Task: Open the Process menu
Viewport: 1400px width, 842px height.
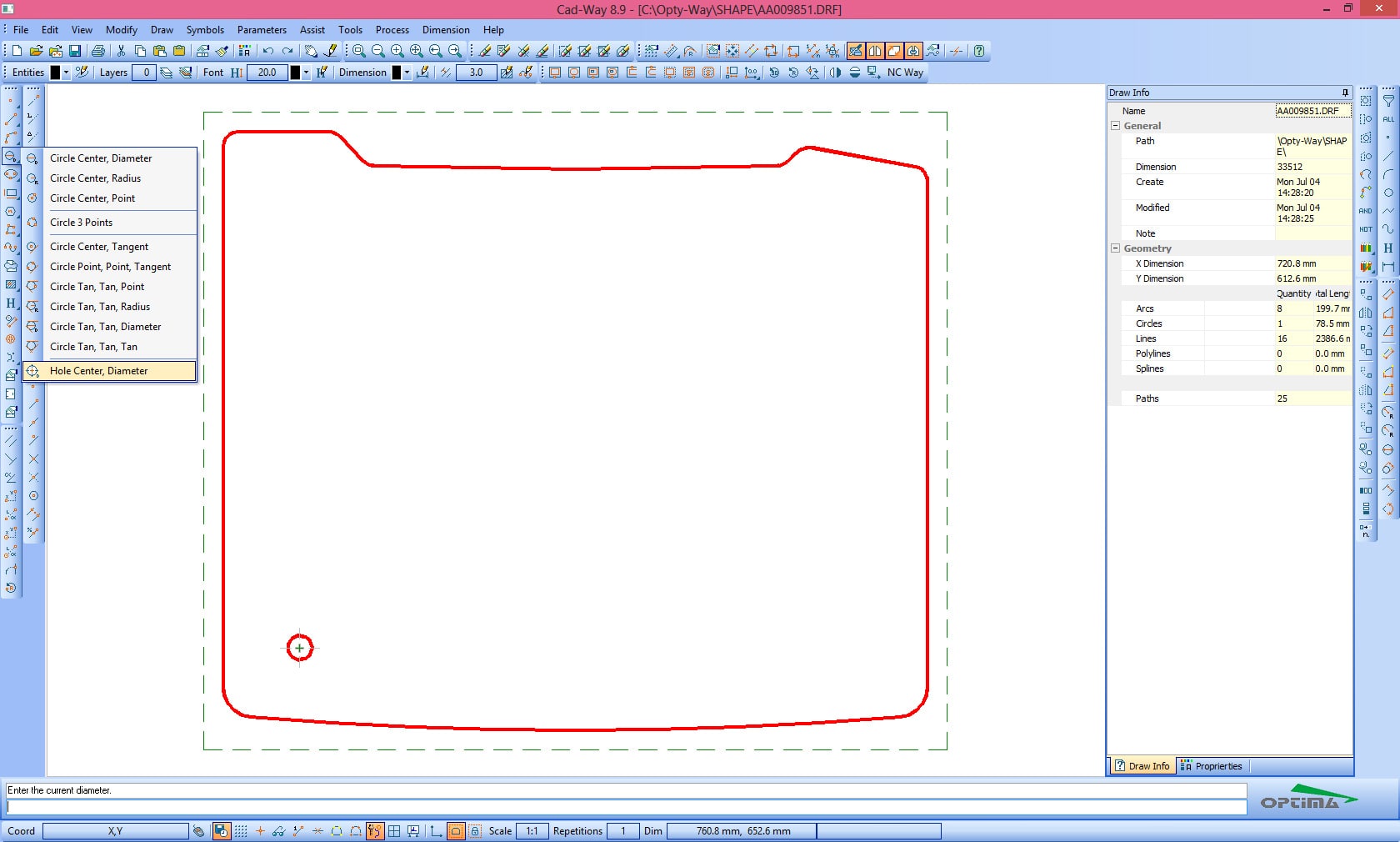Action: point(392,29)
